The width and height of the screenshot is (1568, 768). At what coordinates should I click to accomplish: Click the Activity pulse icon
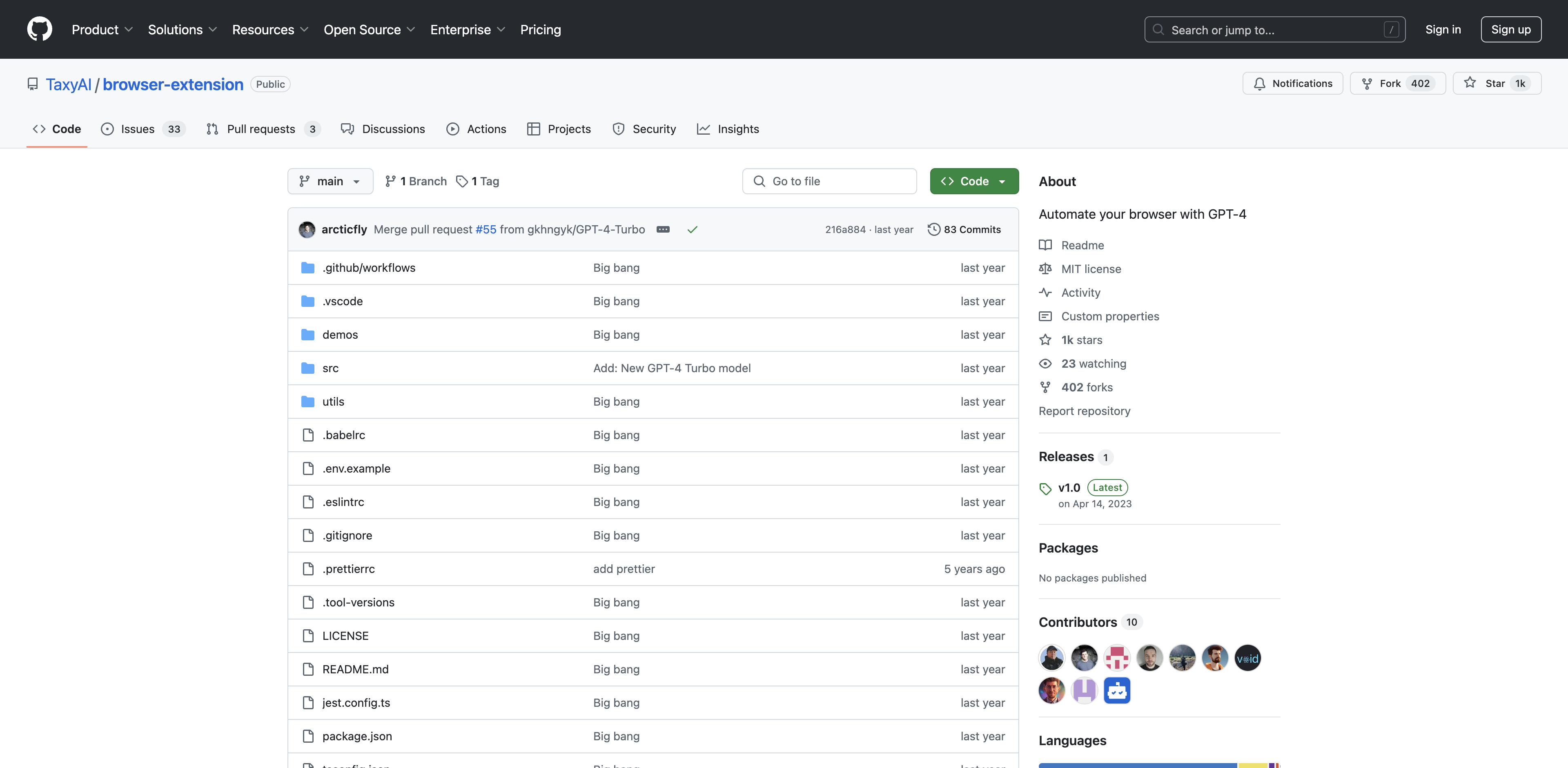click(1045, 293)
